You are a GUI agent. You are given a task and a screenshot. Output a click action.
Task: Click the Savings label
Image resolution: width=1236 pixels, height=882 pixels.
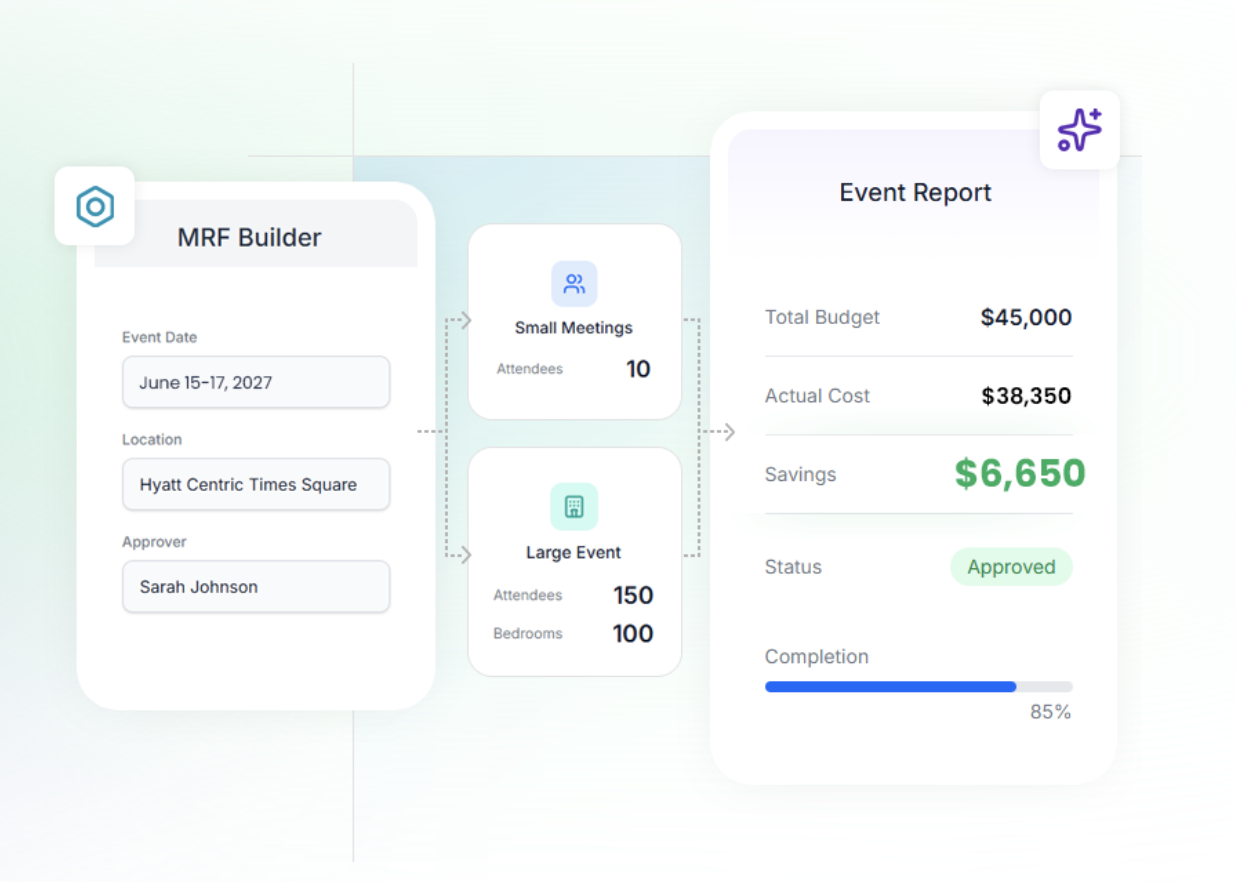tap(800, 475)
